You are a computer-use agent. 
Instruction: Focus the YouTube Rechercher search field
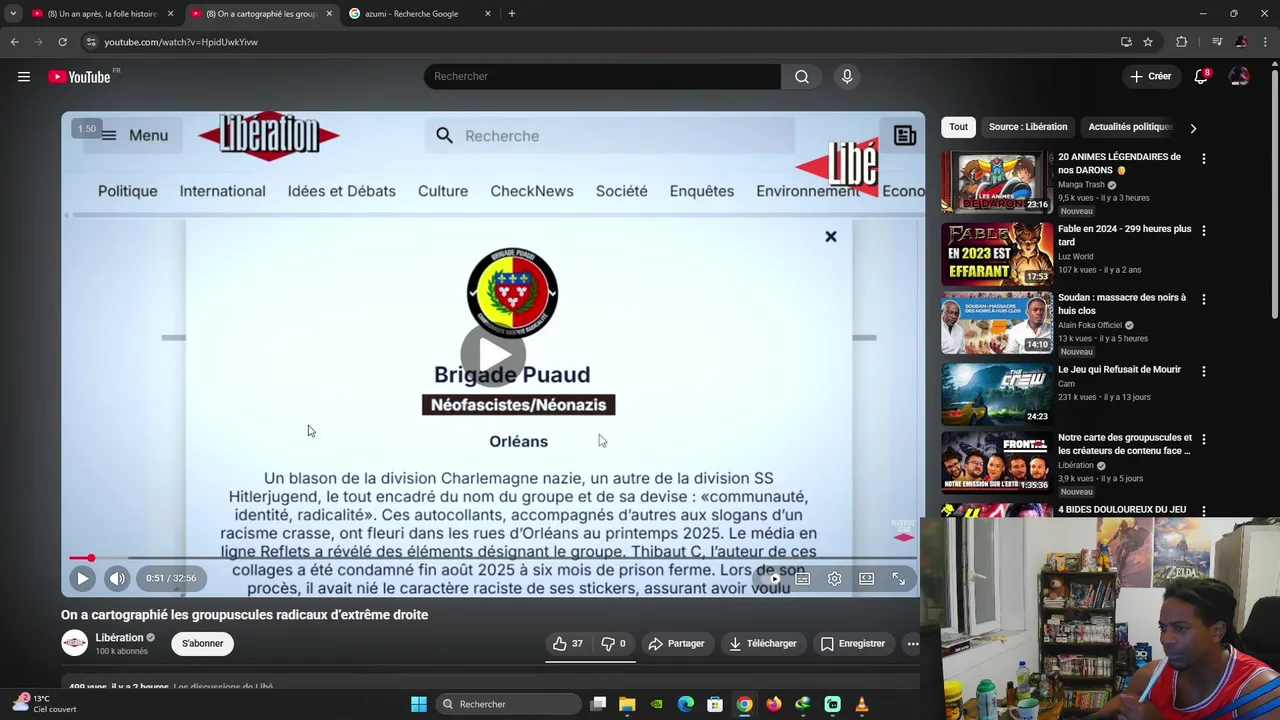pyautogui.click(x=602, y=76)
